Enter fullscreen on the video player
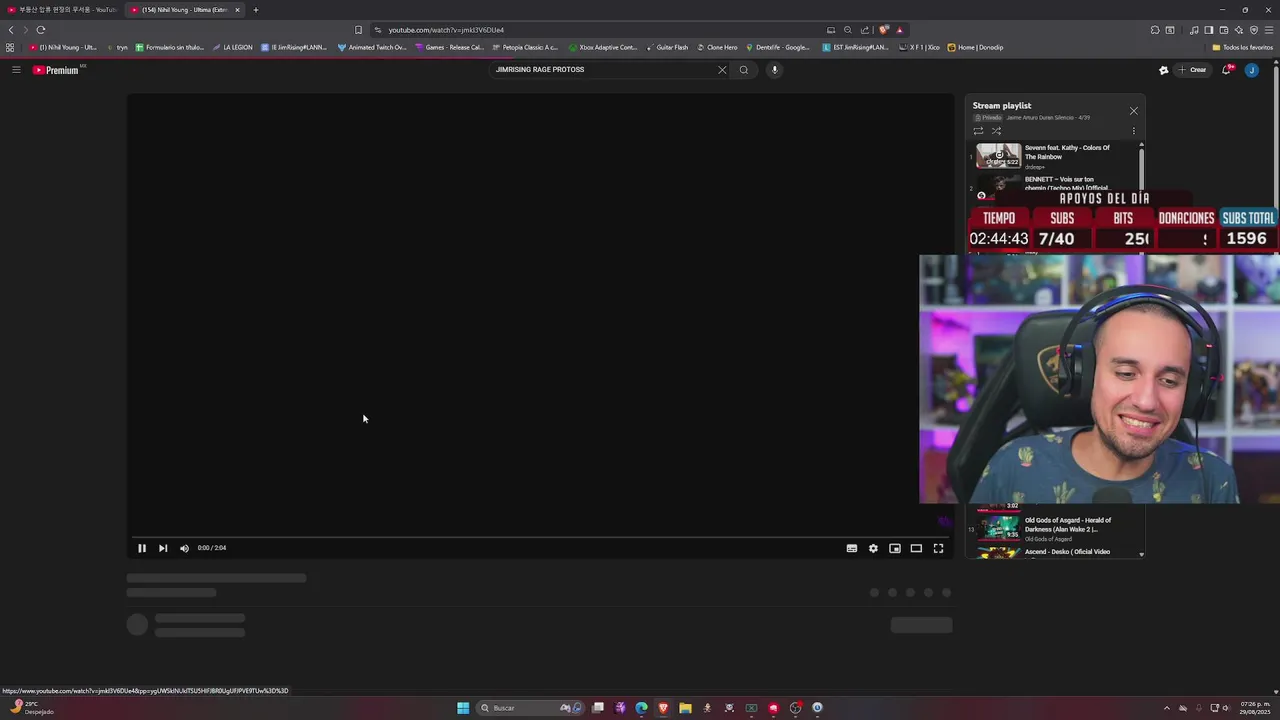1280x720 pixels. click(x=938, y=548)
